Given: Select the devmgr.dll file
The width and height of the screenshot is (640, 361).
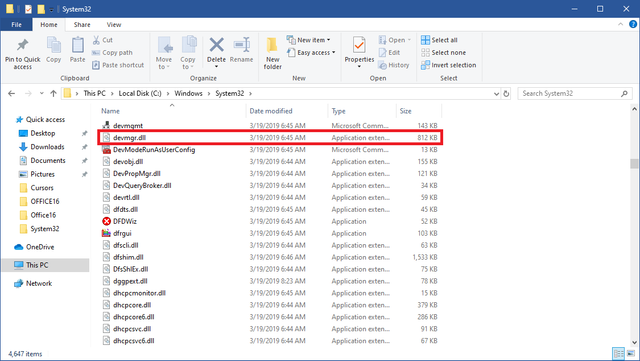Looking at the screenshot, I should pyautogui.click(x=270, y=138).
